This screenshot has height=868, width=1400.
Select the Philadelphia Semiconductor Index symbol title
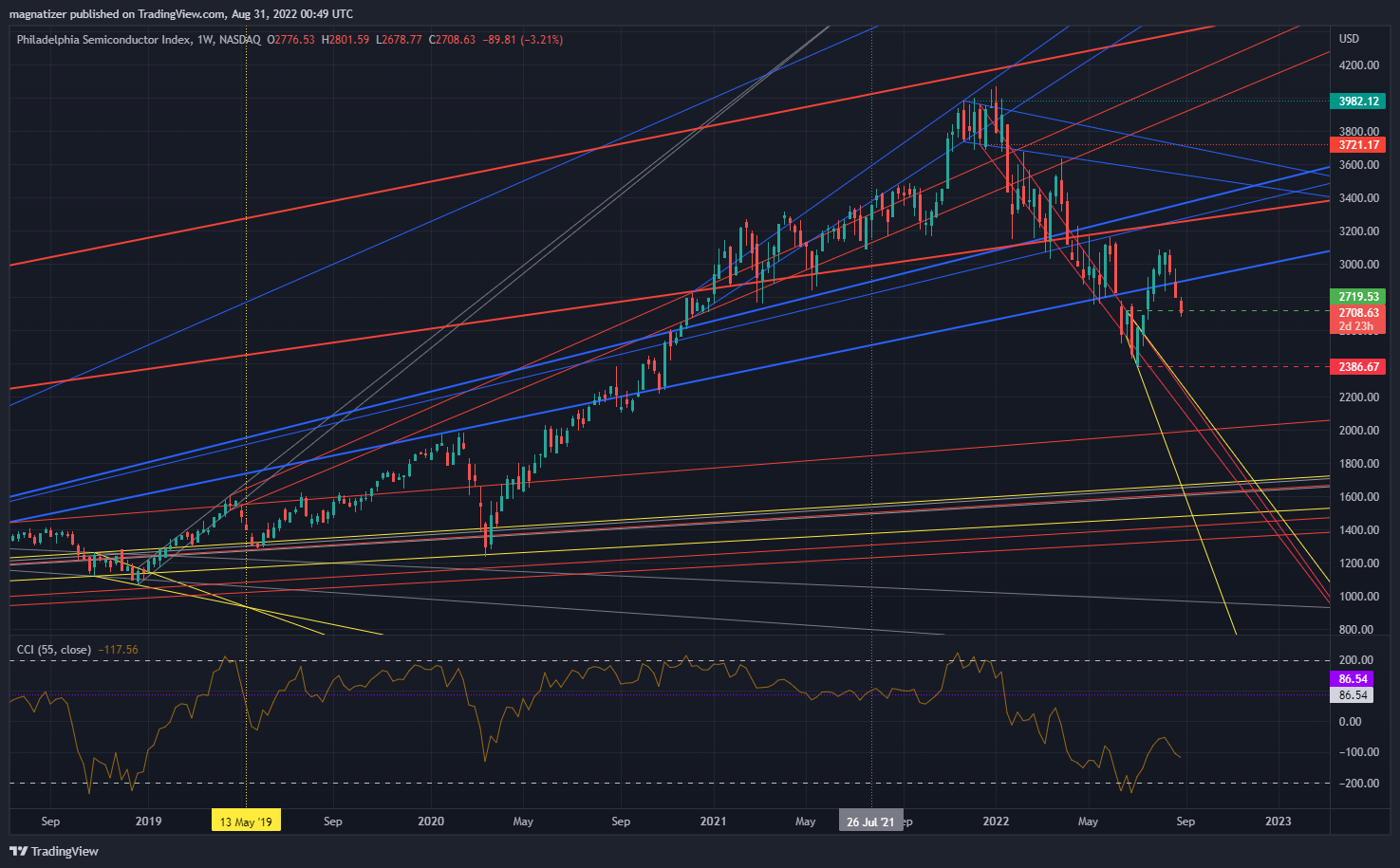coord(103,40)
